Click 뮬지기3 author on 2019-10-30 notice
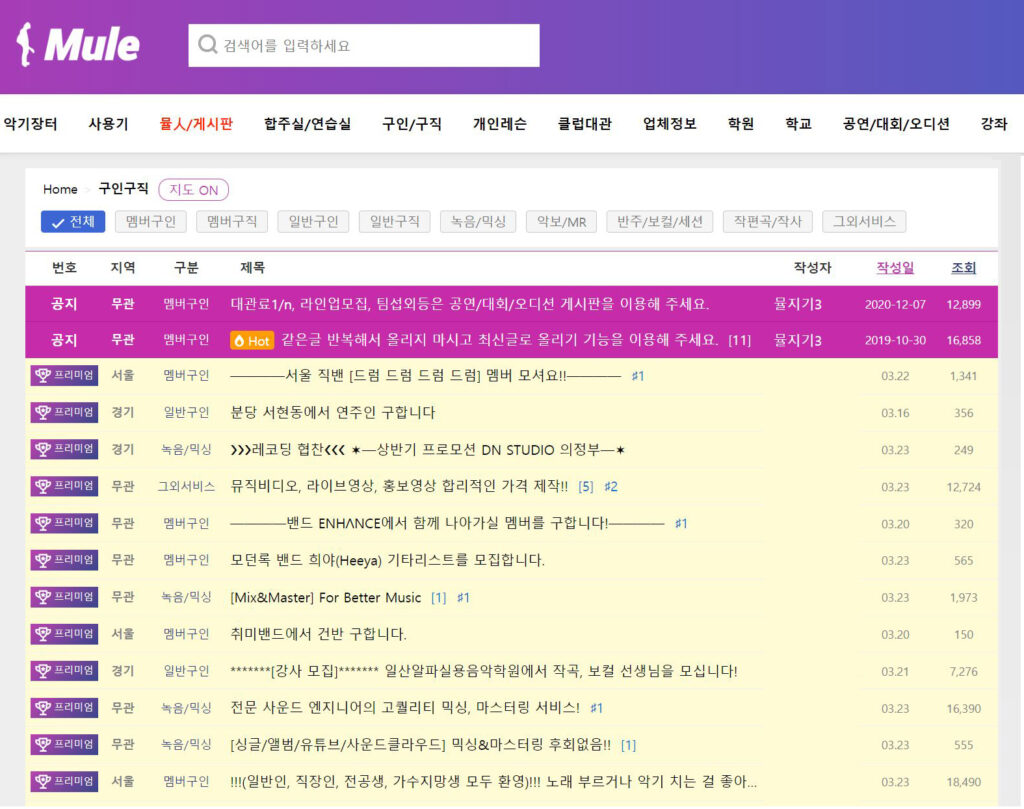The width and height of the screenshot is (1024, 809). click(797, 340)
